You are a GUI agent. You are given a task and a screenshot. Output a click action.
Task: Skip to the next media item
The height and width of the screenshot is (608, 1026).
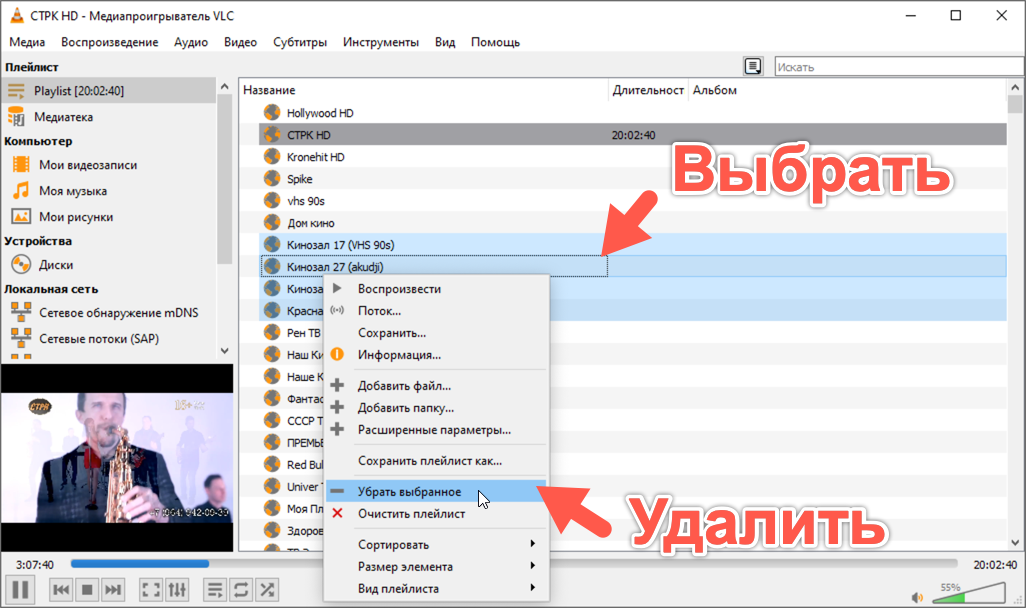[x=113, y=590]
